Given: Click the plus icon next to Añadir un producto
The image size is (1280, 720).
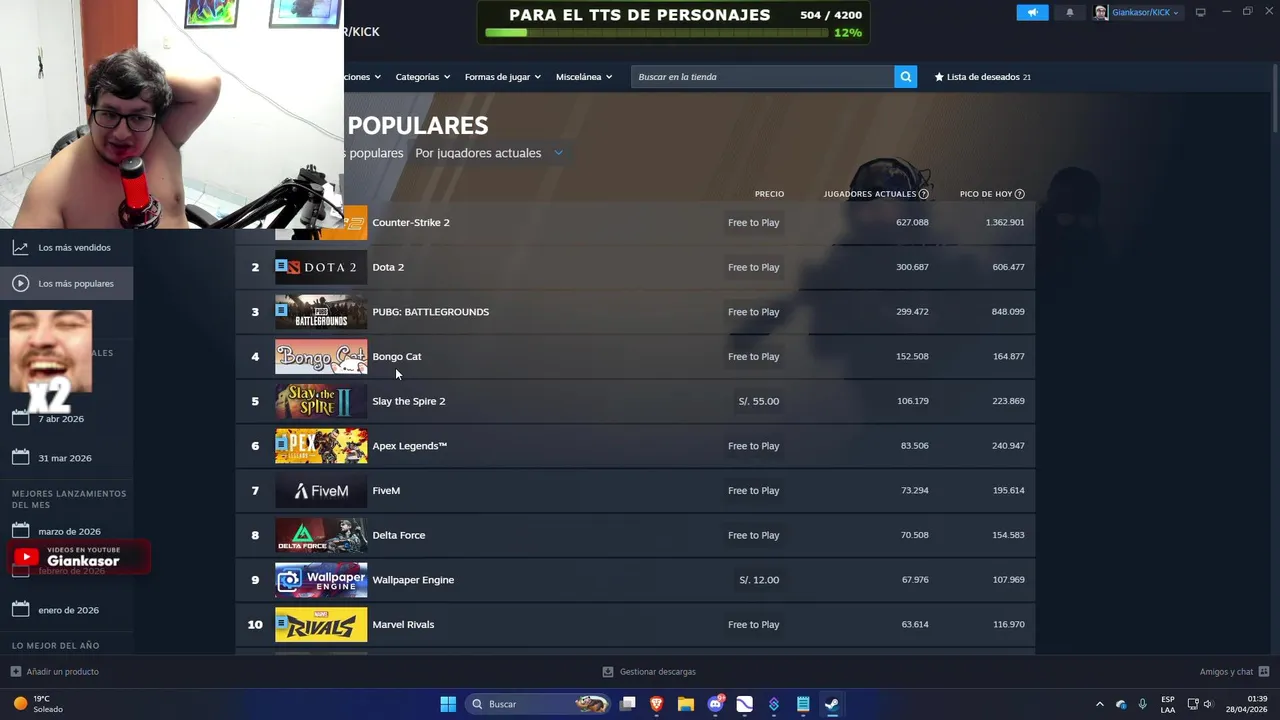Looking at the screenshot, I should (15, 672).
